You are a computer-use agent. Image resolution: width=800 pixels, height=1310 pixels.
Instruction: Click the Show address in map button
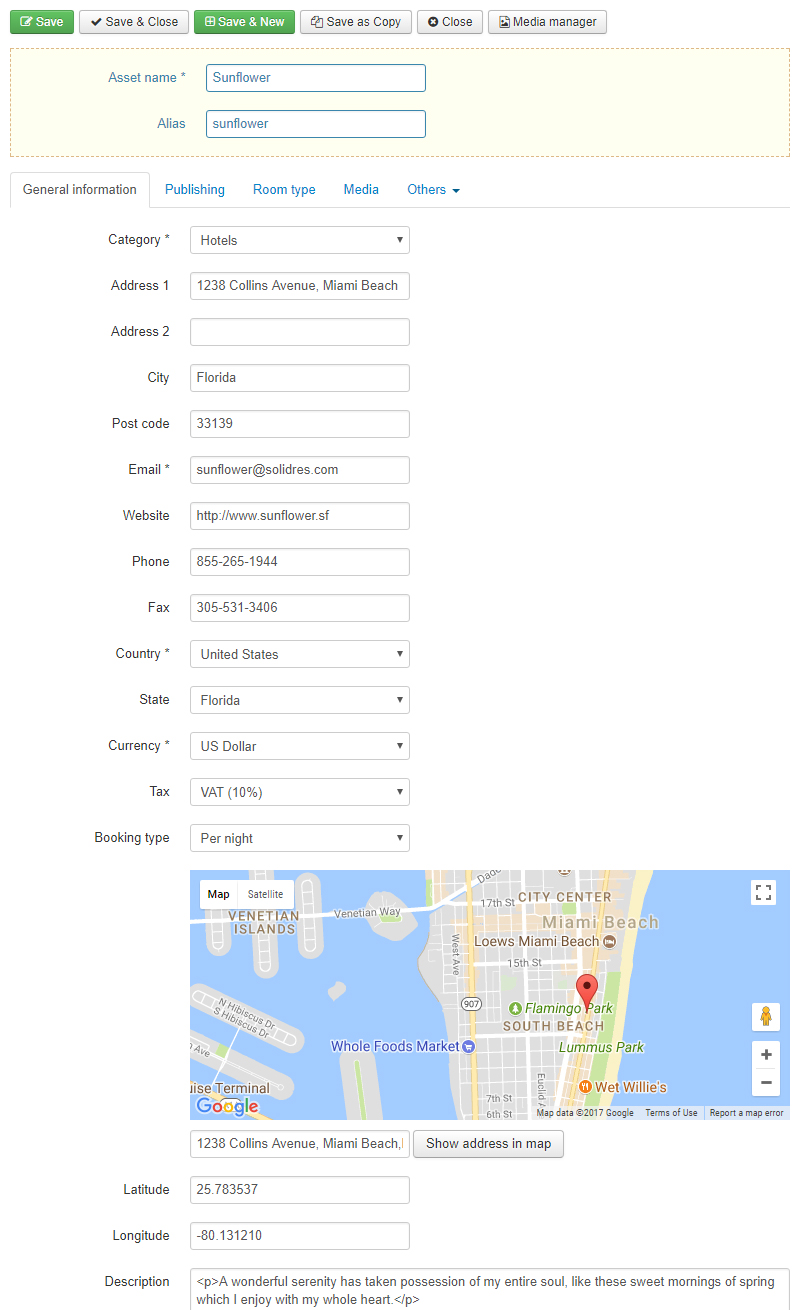(x=488, y=1143)
